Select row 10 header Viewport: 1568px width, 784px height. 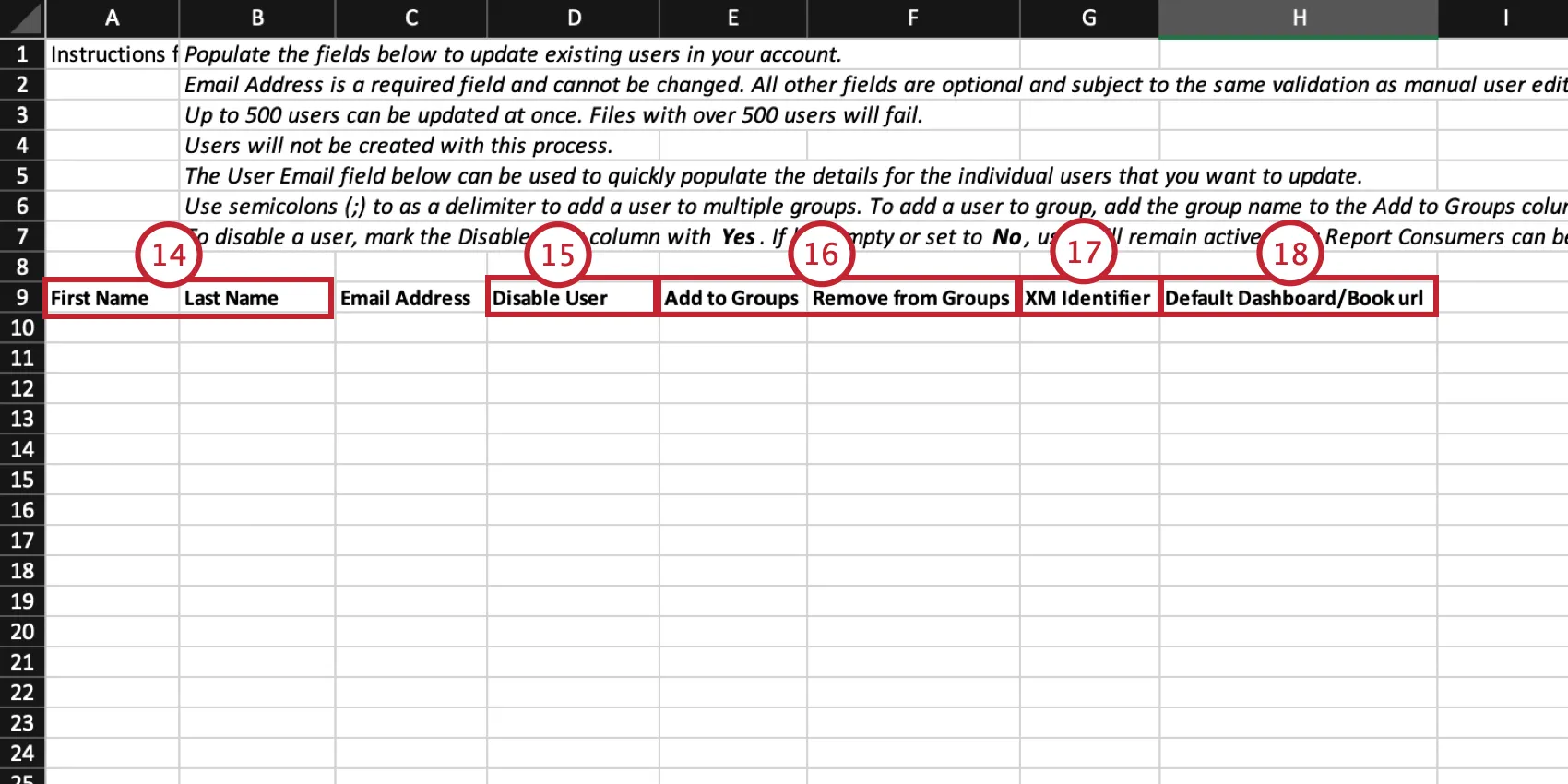pyautogui.click(x=22, y=328)
